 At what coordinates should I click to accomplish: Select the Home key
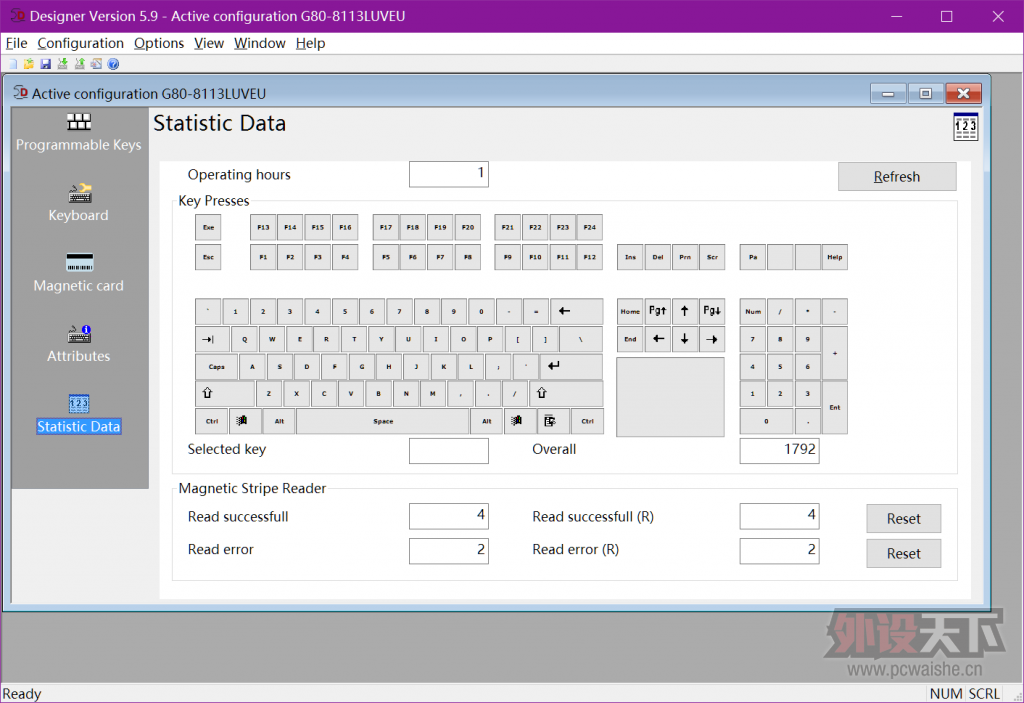[630, 312]
